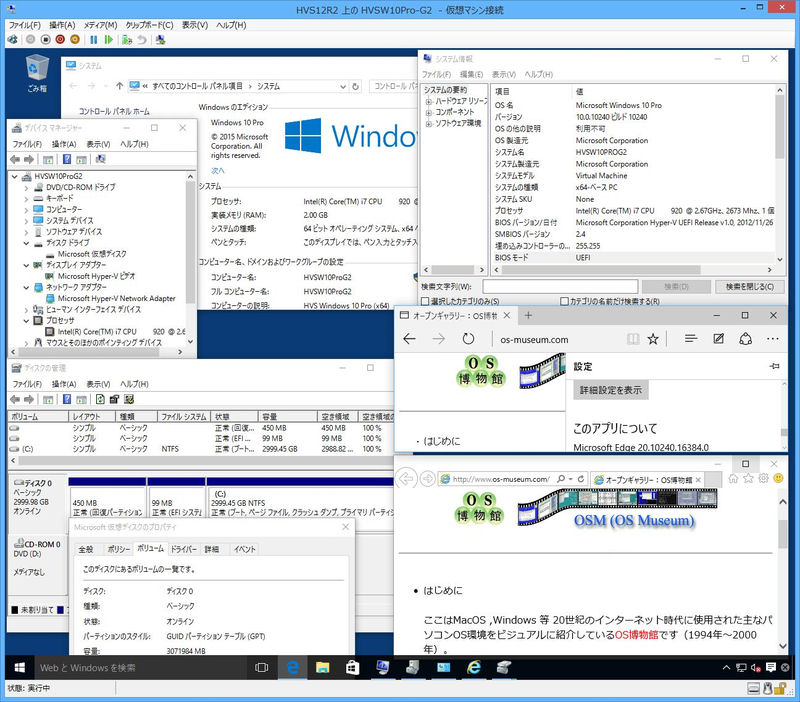Click the VM turn off (stop) button

(x=45, y=39)
